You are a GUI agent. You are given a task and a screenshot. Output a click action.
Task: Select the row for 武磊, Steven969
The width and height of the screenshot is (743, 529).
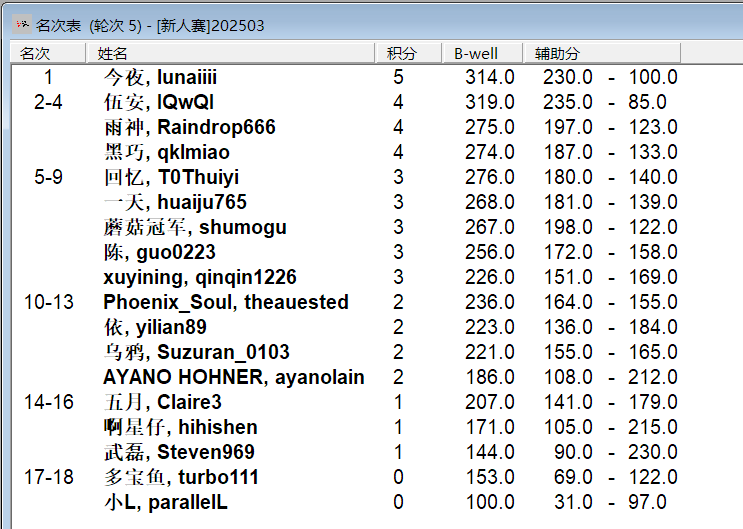(179, 453)
